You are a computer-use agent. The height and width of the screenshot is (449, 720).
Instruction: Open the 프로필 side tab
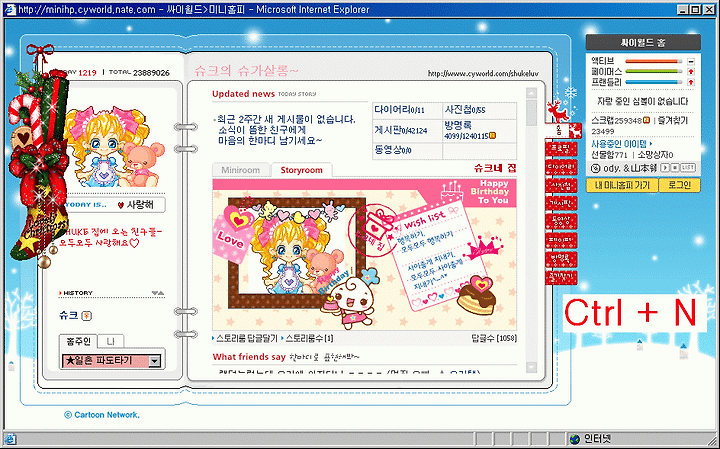(561, 149)
